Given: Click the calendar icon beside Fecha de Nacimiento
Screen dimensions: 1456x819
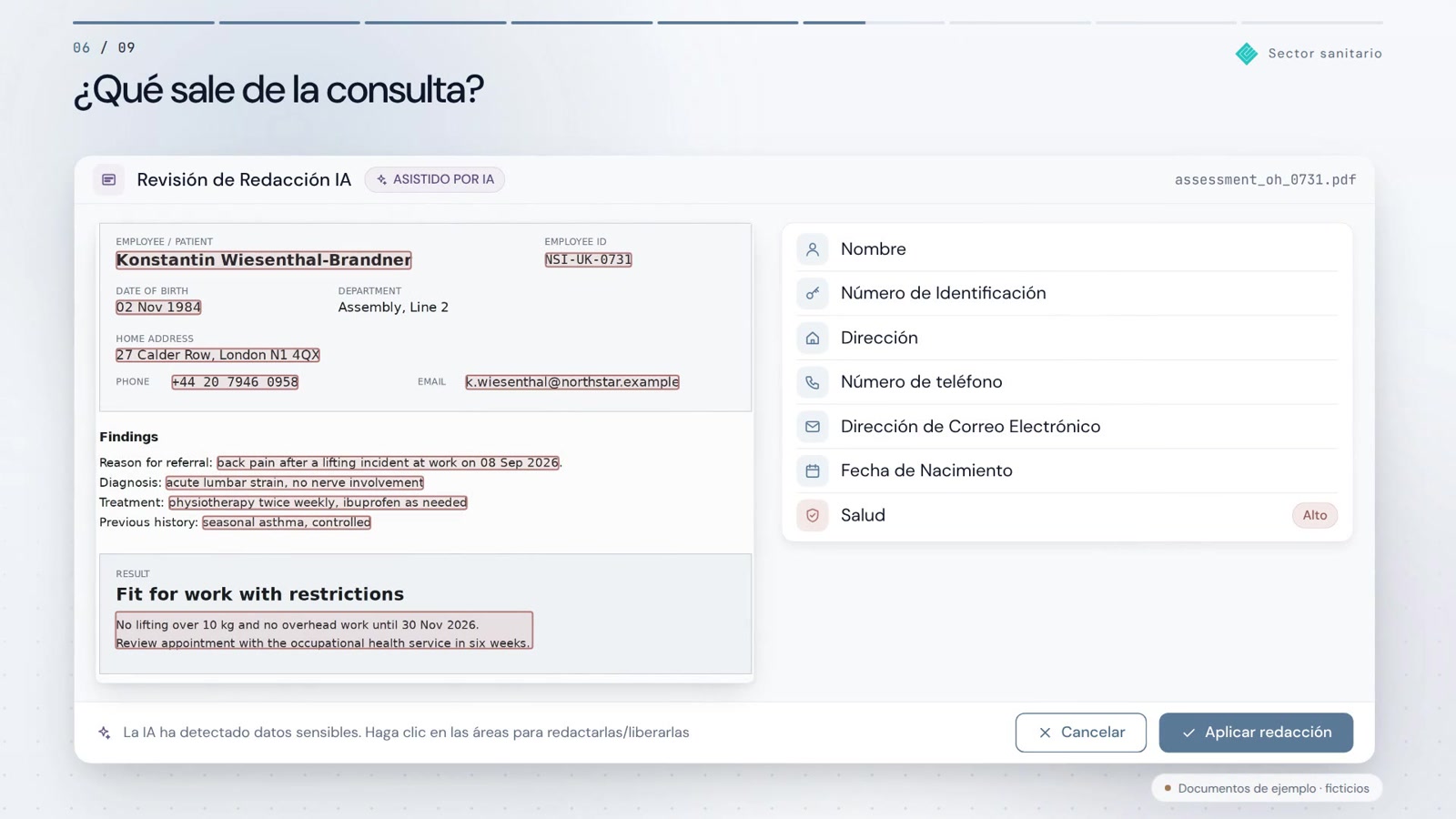Looking at the screenshot, I should (813, 470).
